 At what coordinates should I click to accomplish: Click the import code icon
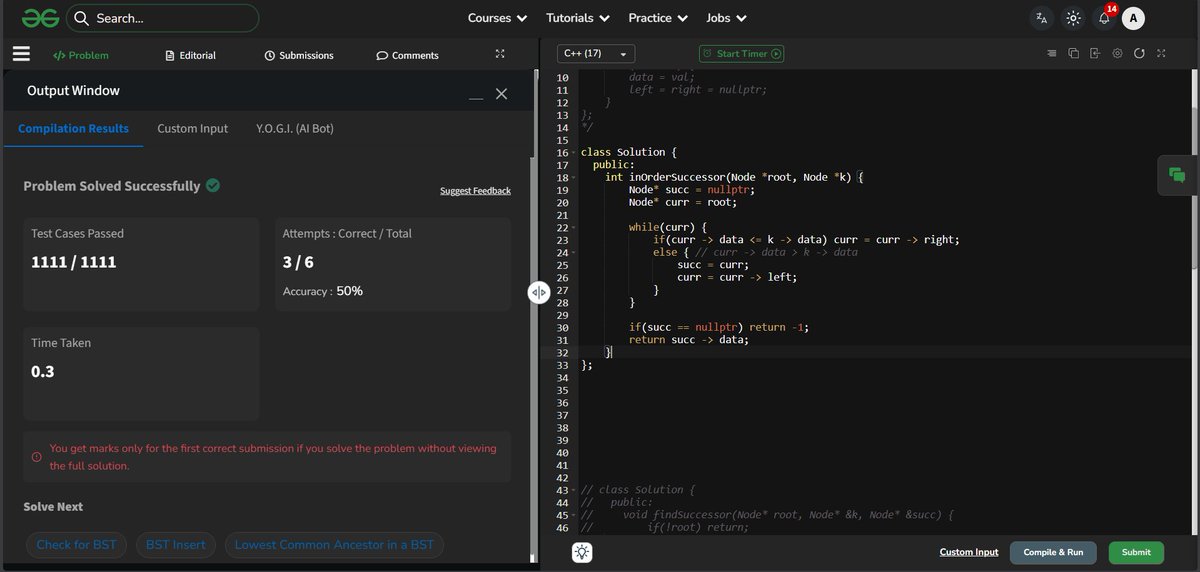pos(1095,53)
